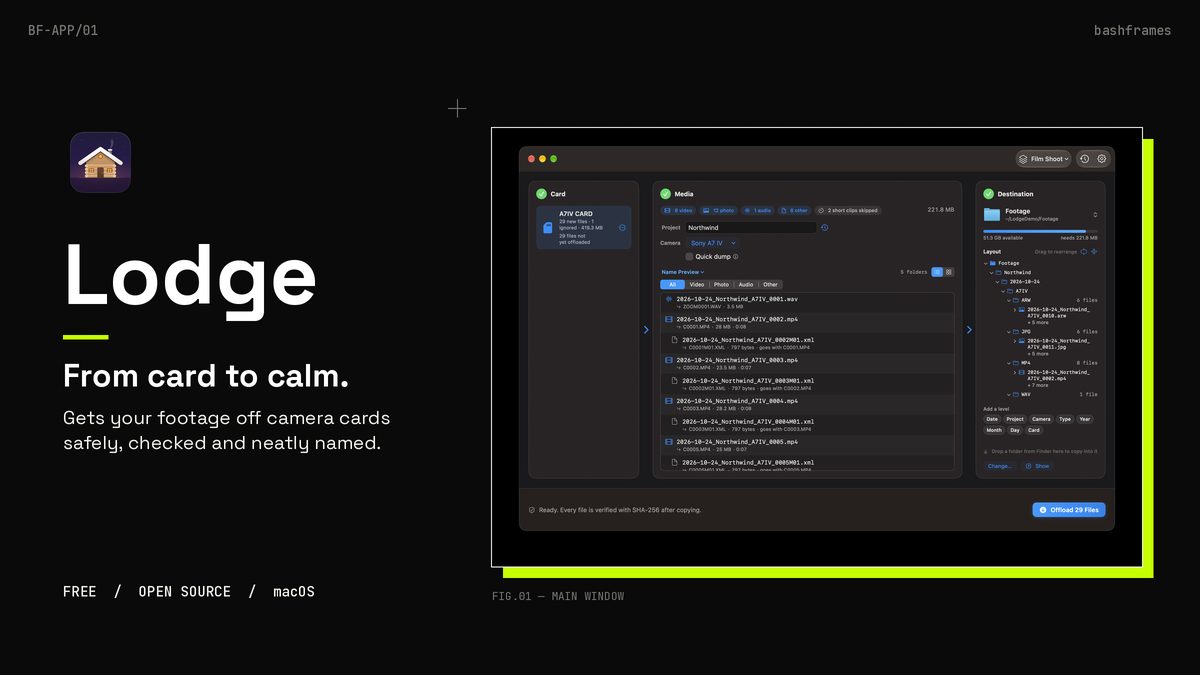1200x675 pixels.
Task: Add the Date level chip
Action: click(992, 419)
